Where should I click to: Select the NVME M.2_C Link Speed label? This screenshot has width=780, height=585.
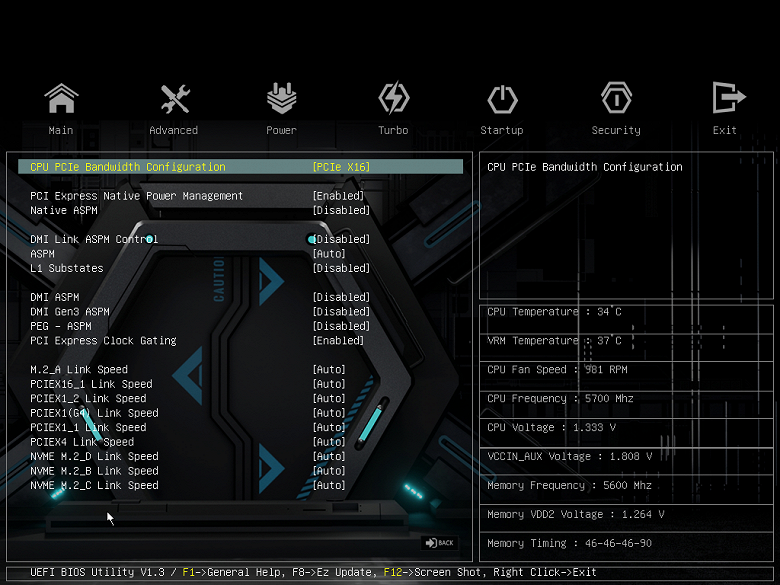[95, 485]
